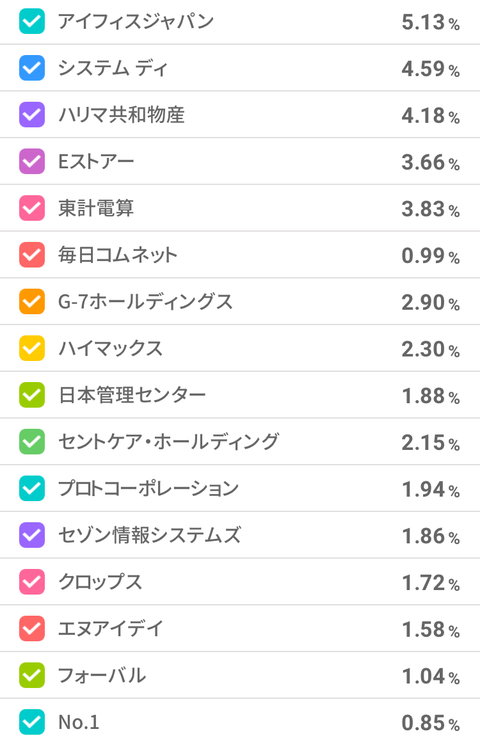Select the アイフィスジャパン stock name
Image resolution: width=480 pixels, height=736 pixels.
[136, 22]
